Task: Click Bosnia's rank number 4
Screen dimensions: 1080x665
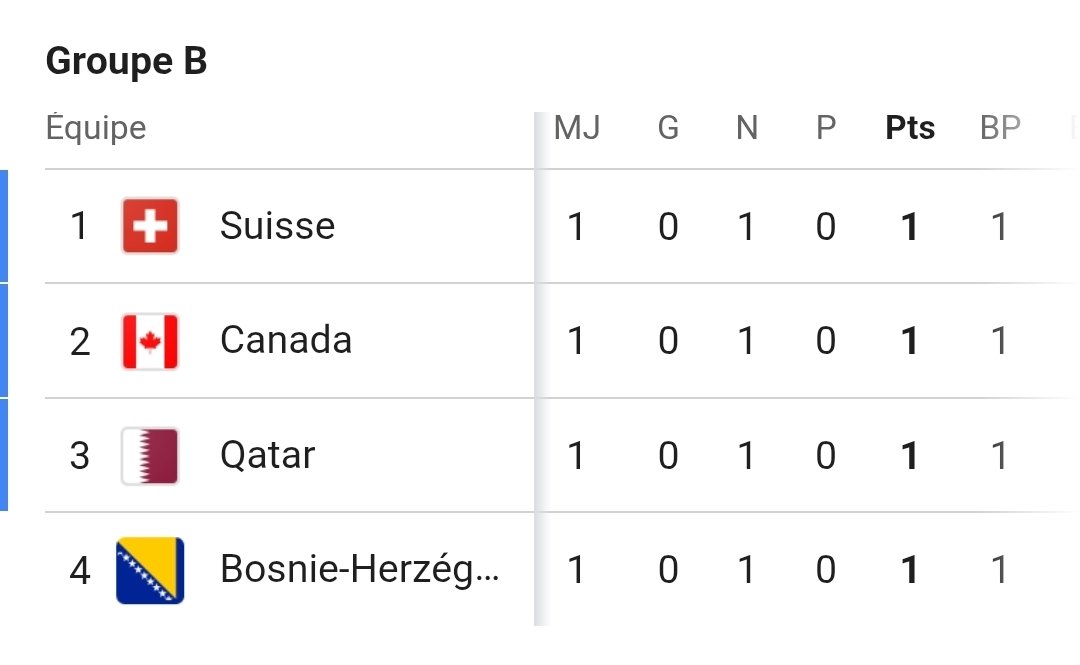Action: tap(80, 571)
